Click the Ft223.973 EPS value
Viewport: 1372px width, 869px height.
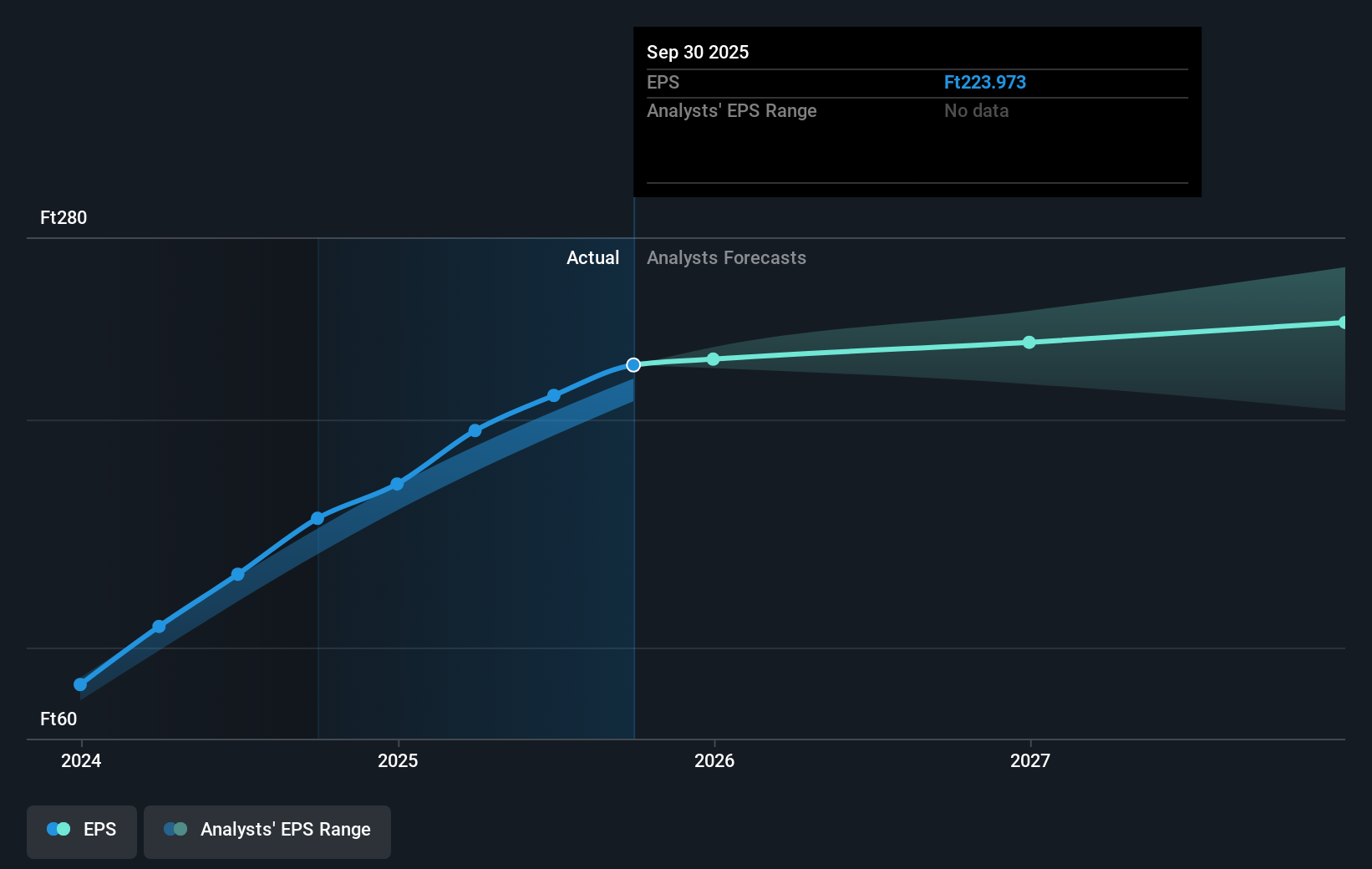click(x=985, y=82)
